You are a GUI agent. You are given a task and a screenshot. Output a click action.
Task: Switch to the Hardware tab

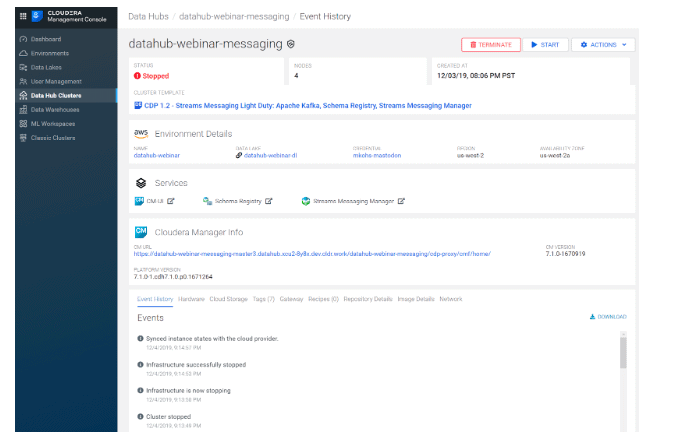click(191, 299)
